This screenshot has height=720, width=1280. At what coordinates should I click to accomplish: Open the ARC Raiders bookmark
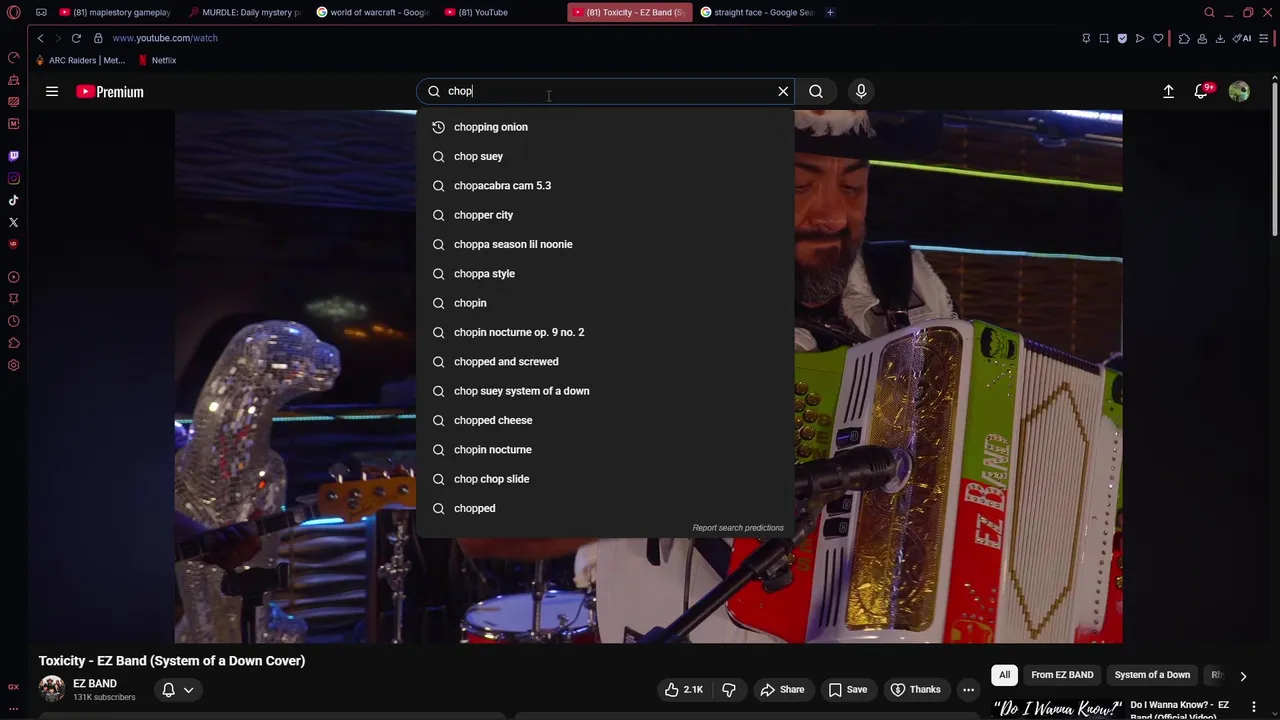pos(80,60)
